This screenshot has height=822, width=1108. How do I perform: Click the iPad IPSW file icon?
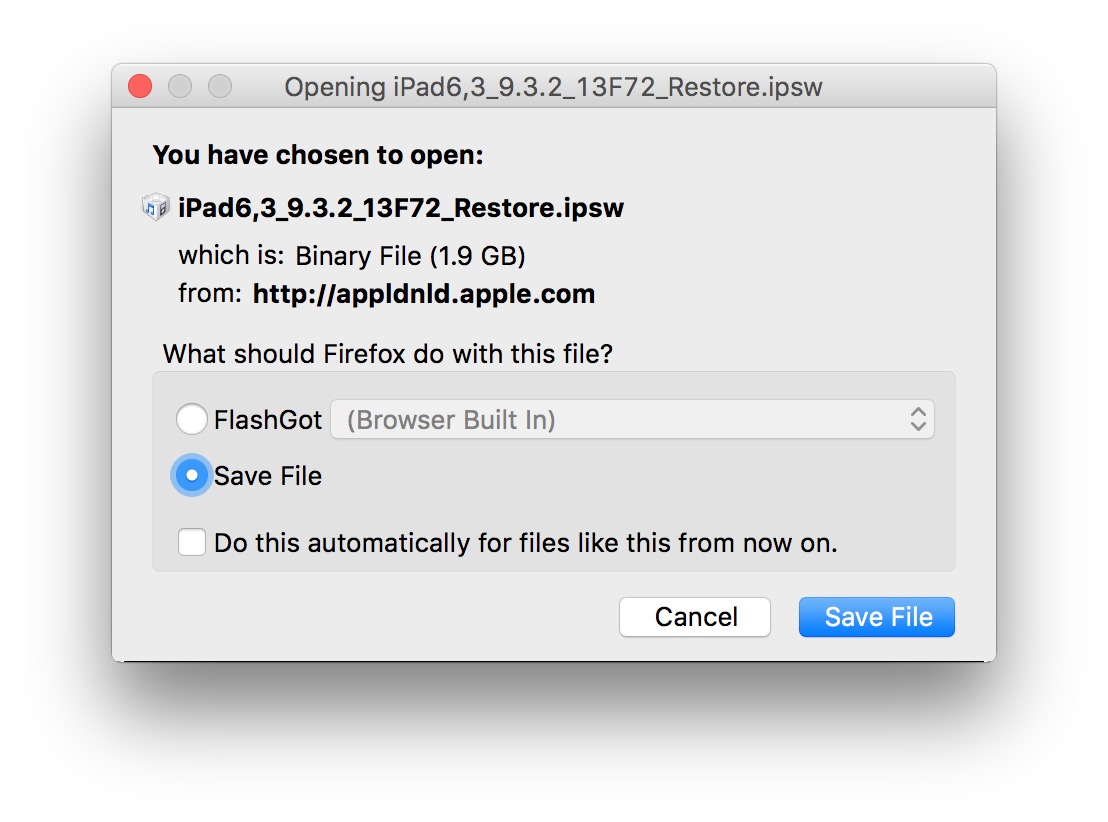pyautogui.click(x=156, y=208)
